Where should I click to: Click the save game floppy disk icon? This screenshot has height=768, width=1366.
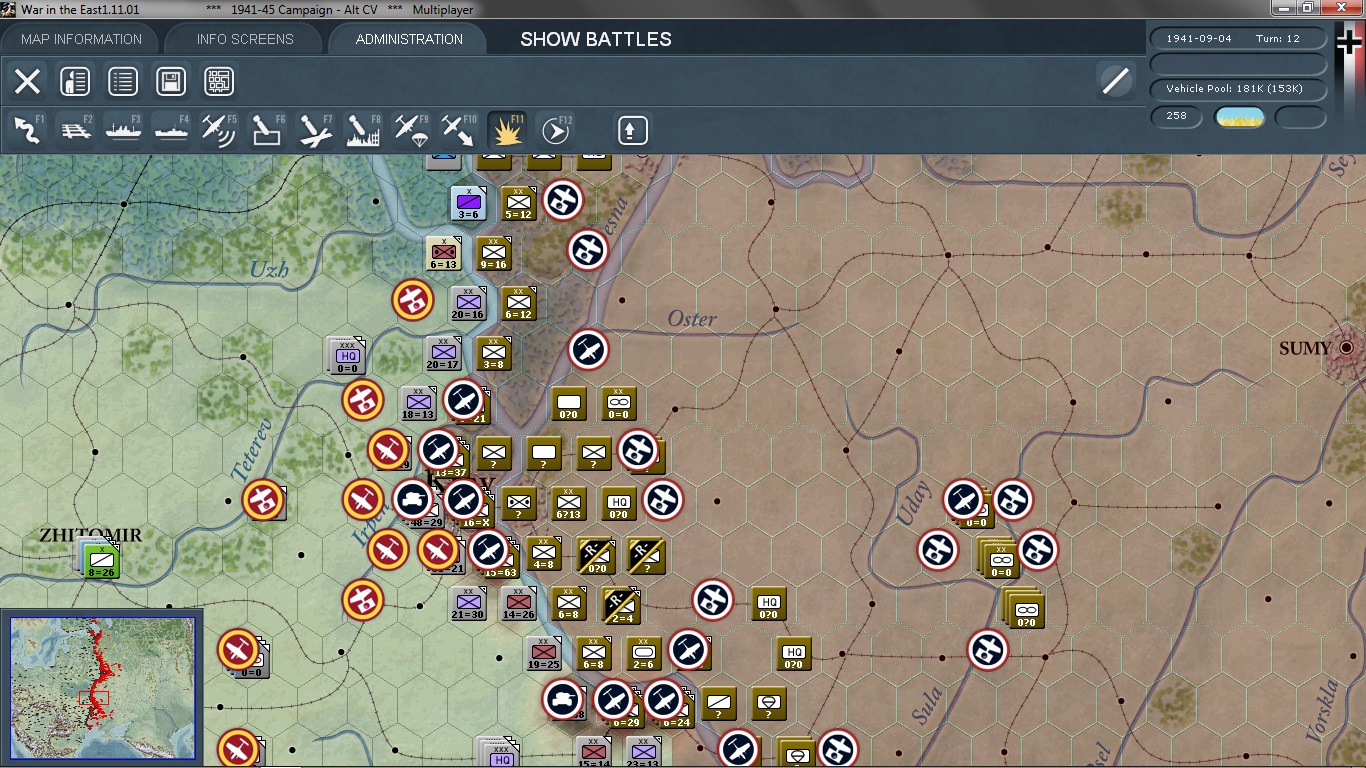coord(171,82)
